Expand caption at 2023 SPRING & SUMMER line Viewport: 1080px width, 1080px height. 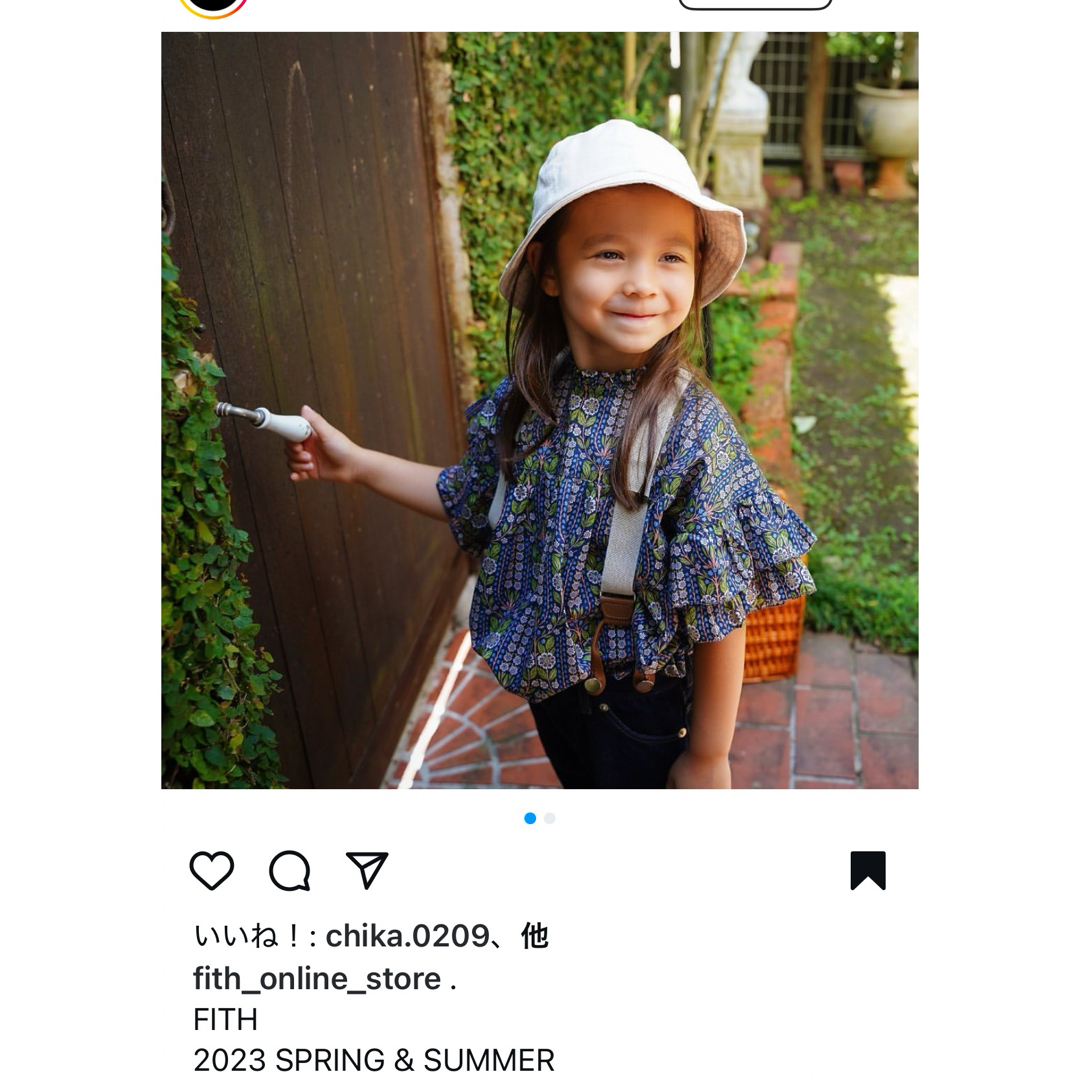click(x=374, y=1061)
